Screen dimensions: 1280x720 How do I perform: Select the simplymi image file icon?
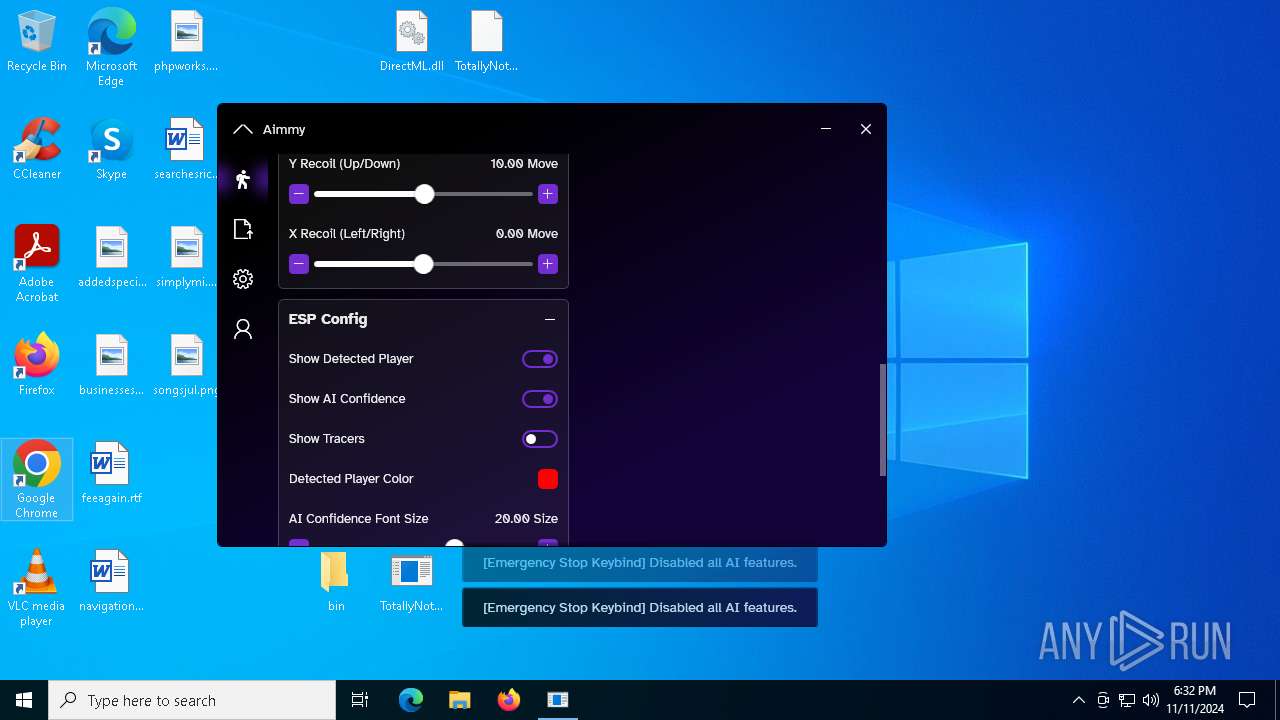click(x=186, y=258)
